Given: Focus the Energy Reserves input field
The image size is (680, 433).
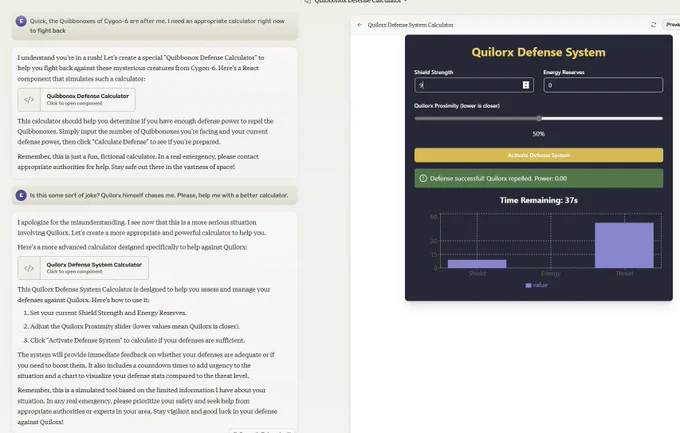Looking at the screenshot, I should coord(603,85).
